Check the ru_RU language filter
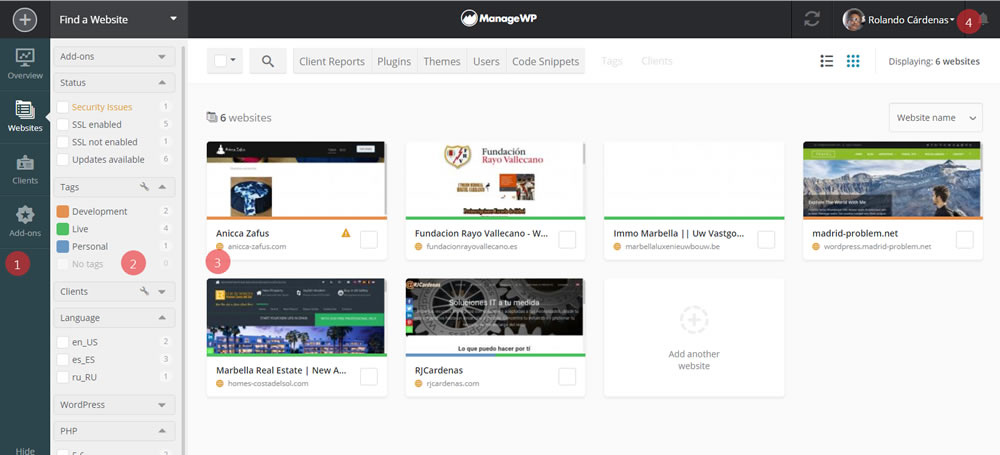Image resolution: width=1000 pixels, height=455 pixels. pyautogui.click(x=62, y=377)
